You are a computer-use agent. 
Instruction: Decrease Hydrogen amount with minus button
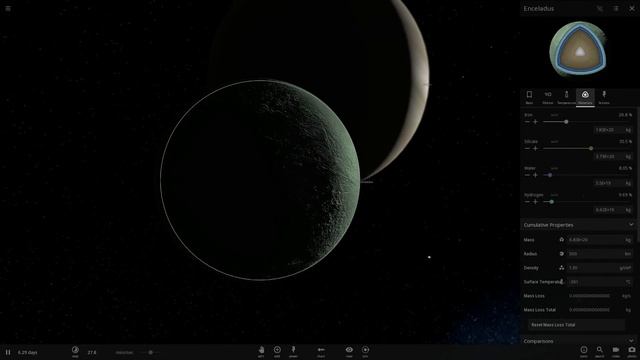527,202
